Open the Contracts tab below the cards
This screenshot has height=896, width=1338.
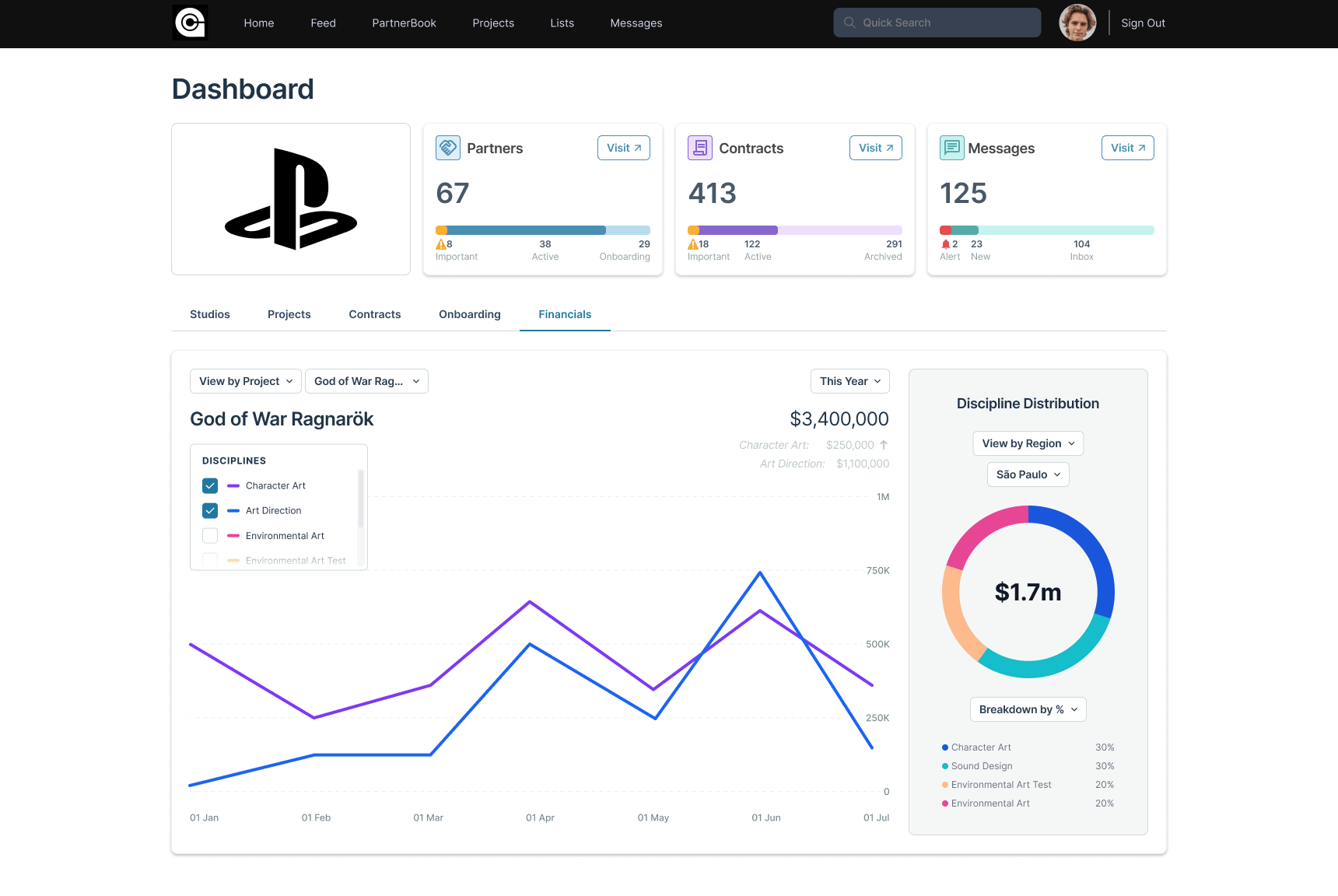(375, 314)
